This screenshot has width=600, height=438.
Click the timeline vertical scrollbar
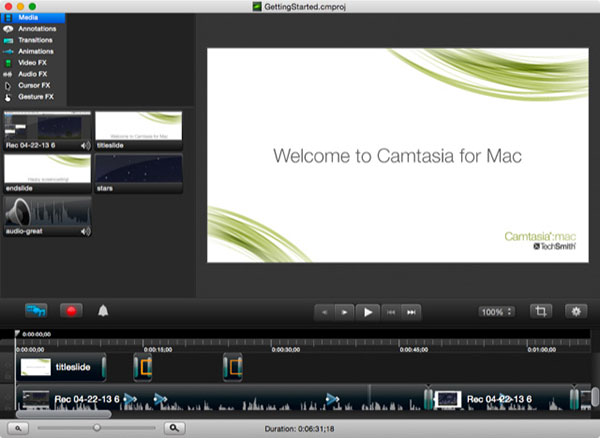595,397
